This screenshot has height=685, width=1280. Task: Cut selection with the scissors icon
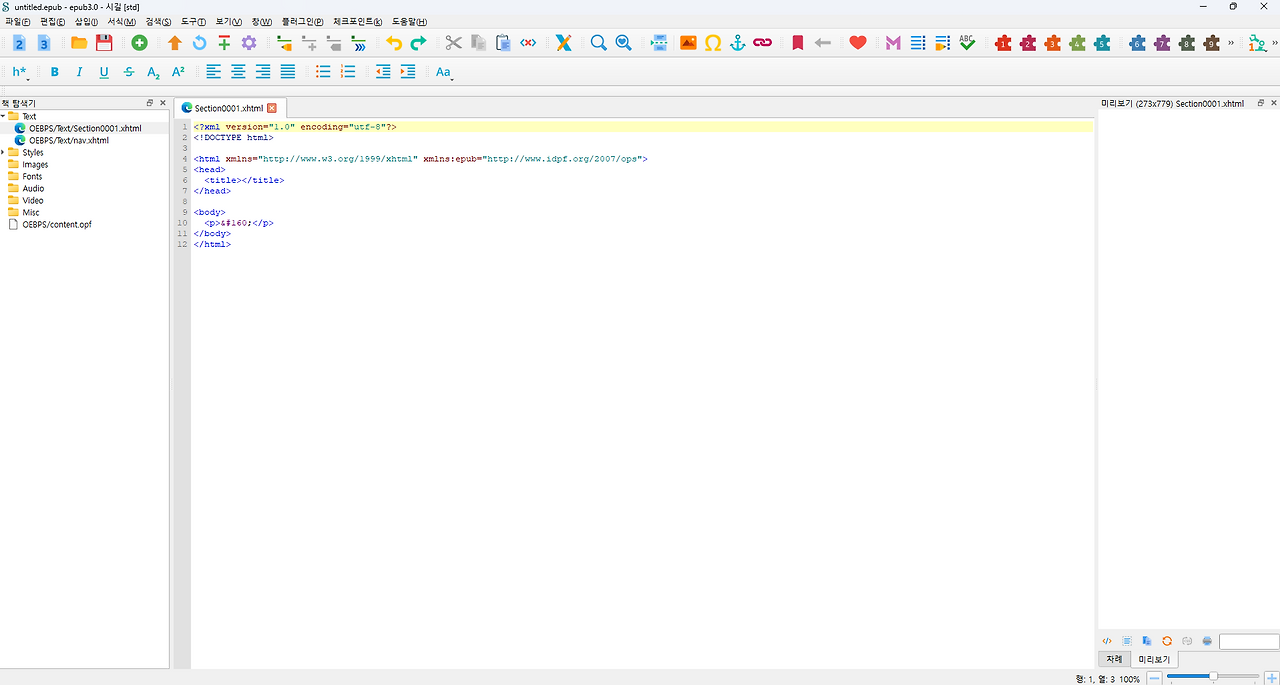(x=454, y=43)
